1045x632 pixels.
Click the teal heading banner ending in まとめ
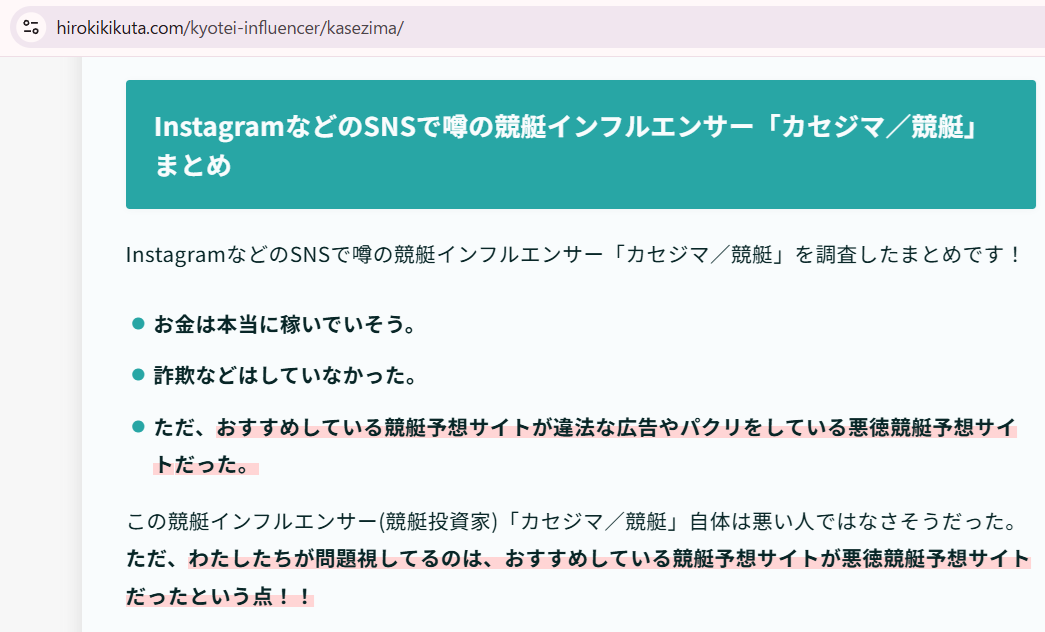[580, 145]
